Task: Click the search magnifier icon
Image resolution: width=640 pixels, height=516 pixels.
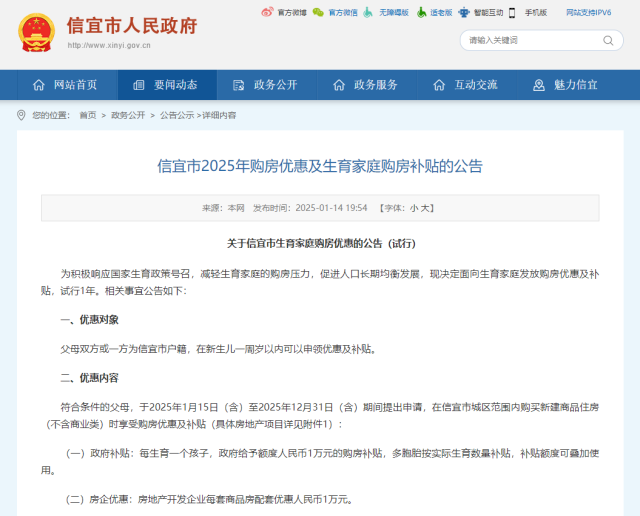Action: [608, 40]
